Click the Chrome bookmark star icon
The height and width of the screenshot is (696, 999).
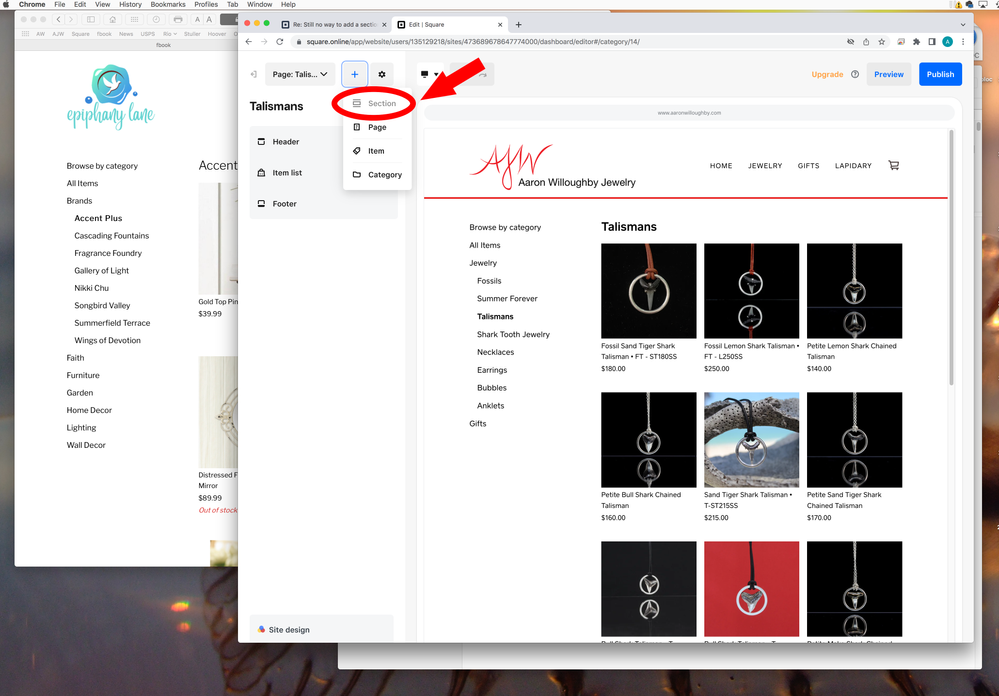tap(881, 42)
